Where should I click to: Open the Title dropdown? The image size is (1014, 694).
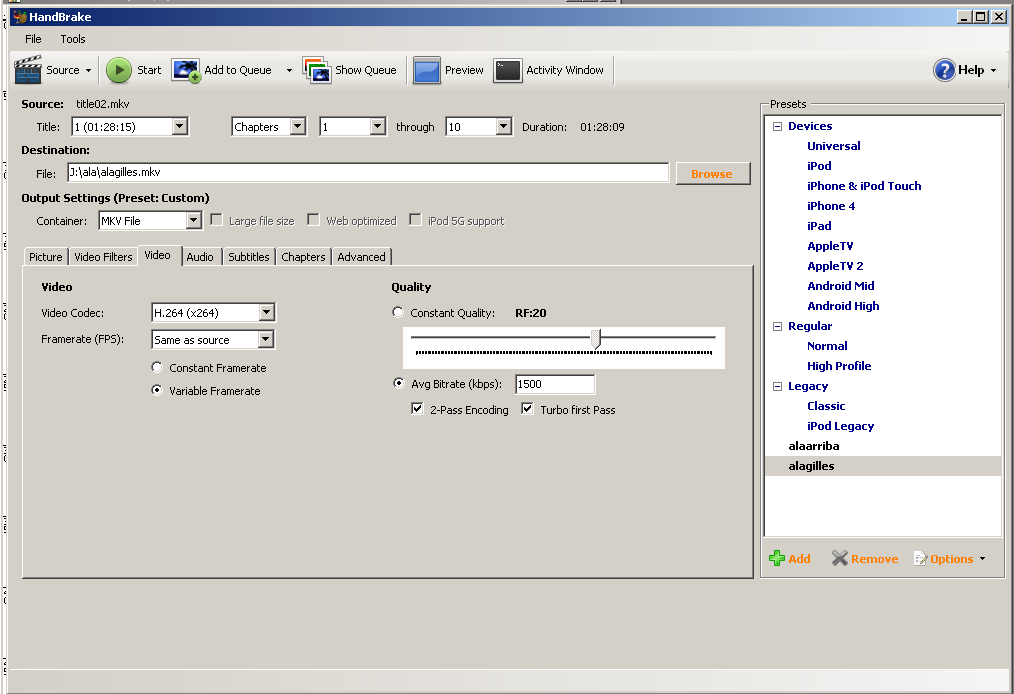tap(180, 127)
